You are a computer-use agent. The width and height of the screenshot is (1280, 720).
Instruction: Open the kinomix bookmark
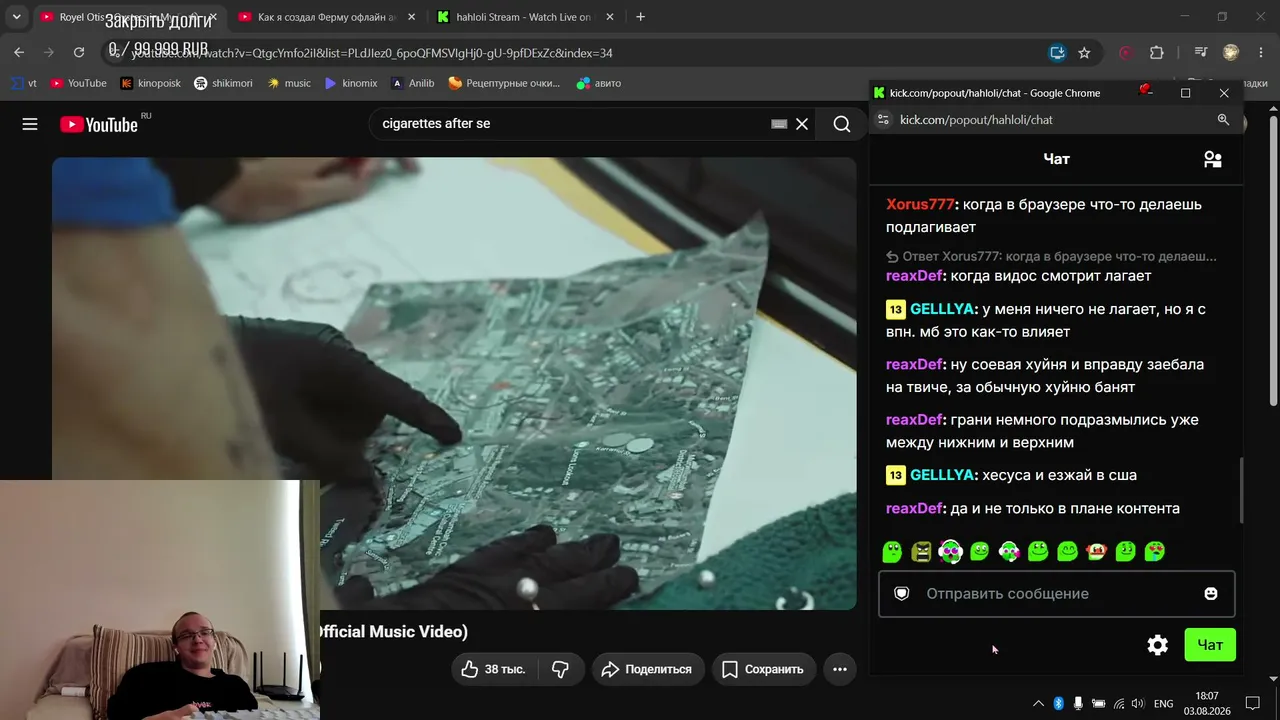[x=351, y=83]
